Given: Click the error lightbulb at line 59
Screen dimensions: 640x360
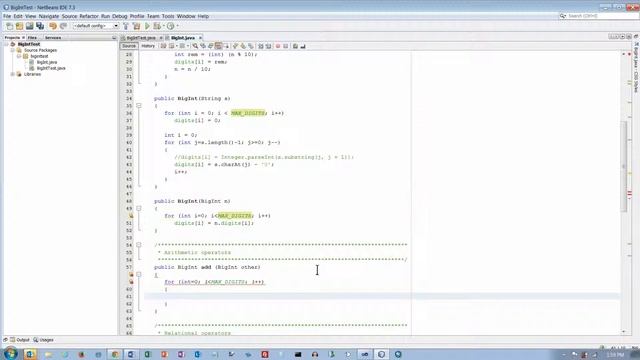Looking at the screenshot, I should pos(131,282).
